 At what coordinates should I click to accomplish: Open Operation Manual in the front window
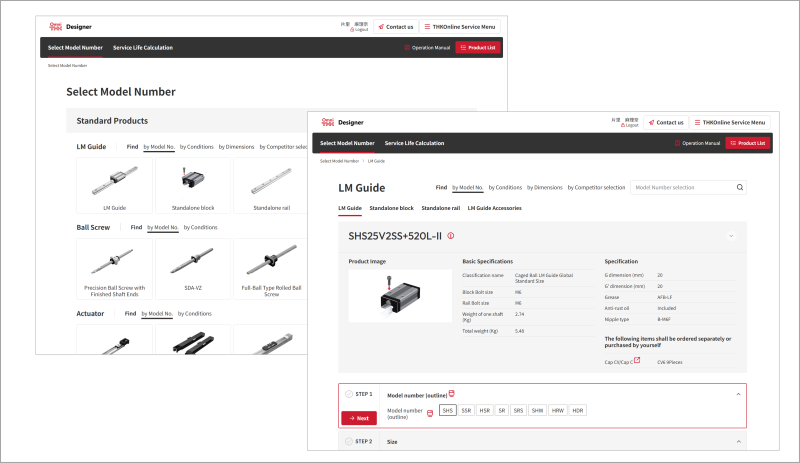(697, 143)
